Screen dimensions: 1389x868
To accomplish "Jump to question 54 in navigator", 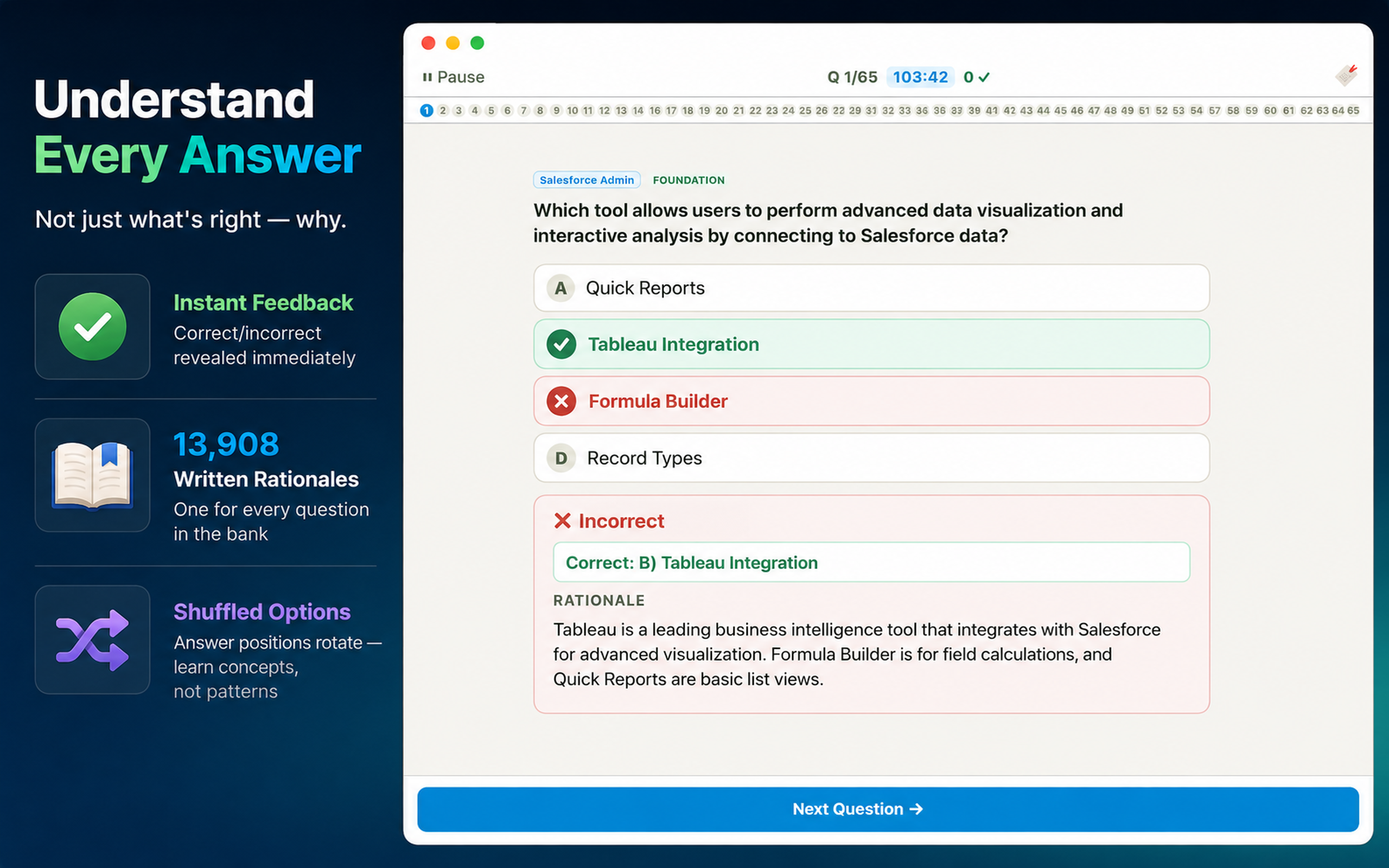I will [1196, 110].
